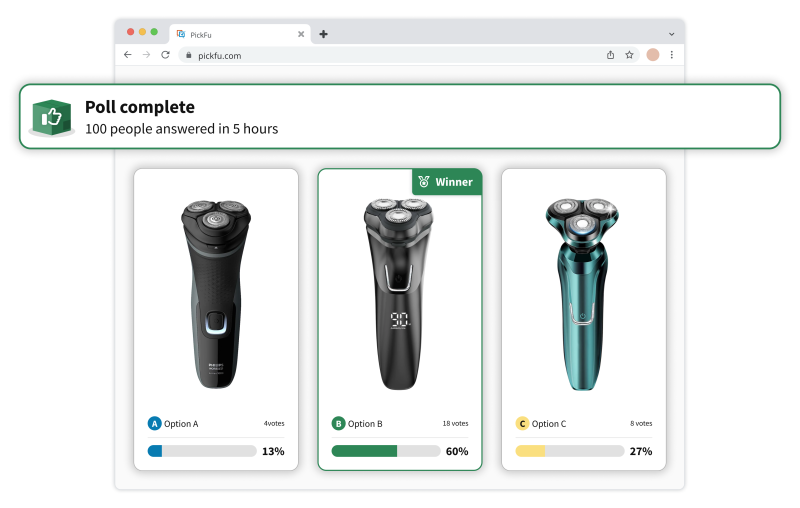This screenshot has height=508, width=800.
Task: Click the Winner badge on Option B
Action: coord(447,182)
